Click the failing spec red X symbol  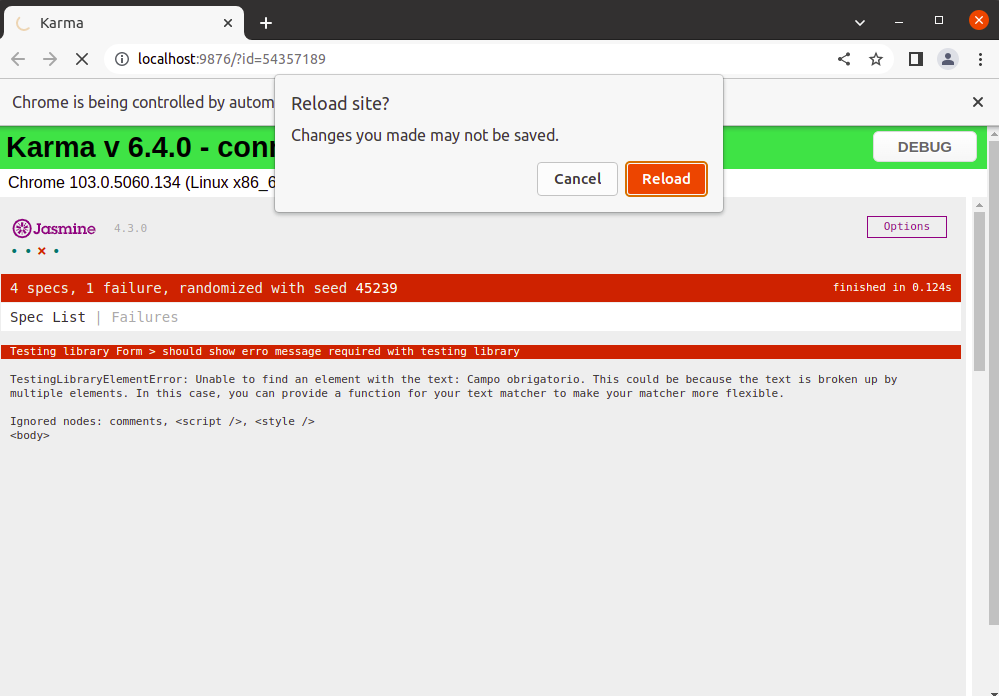coord(42,251)
